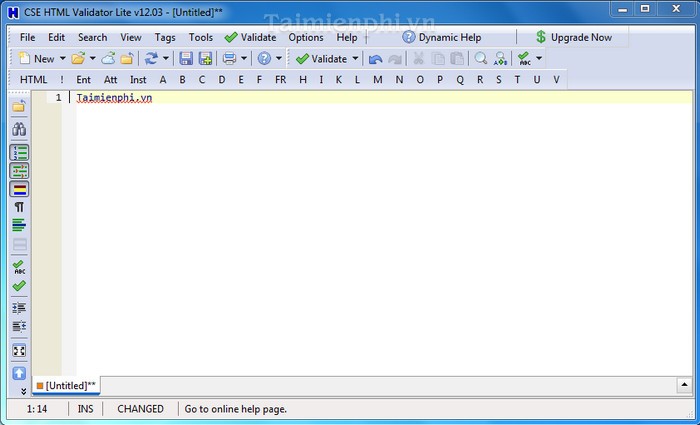
Task: Click the indent lines icon in sidebar
Action: (x=19, y=308)
